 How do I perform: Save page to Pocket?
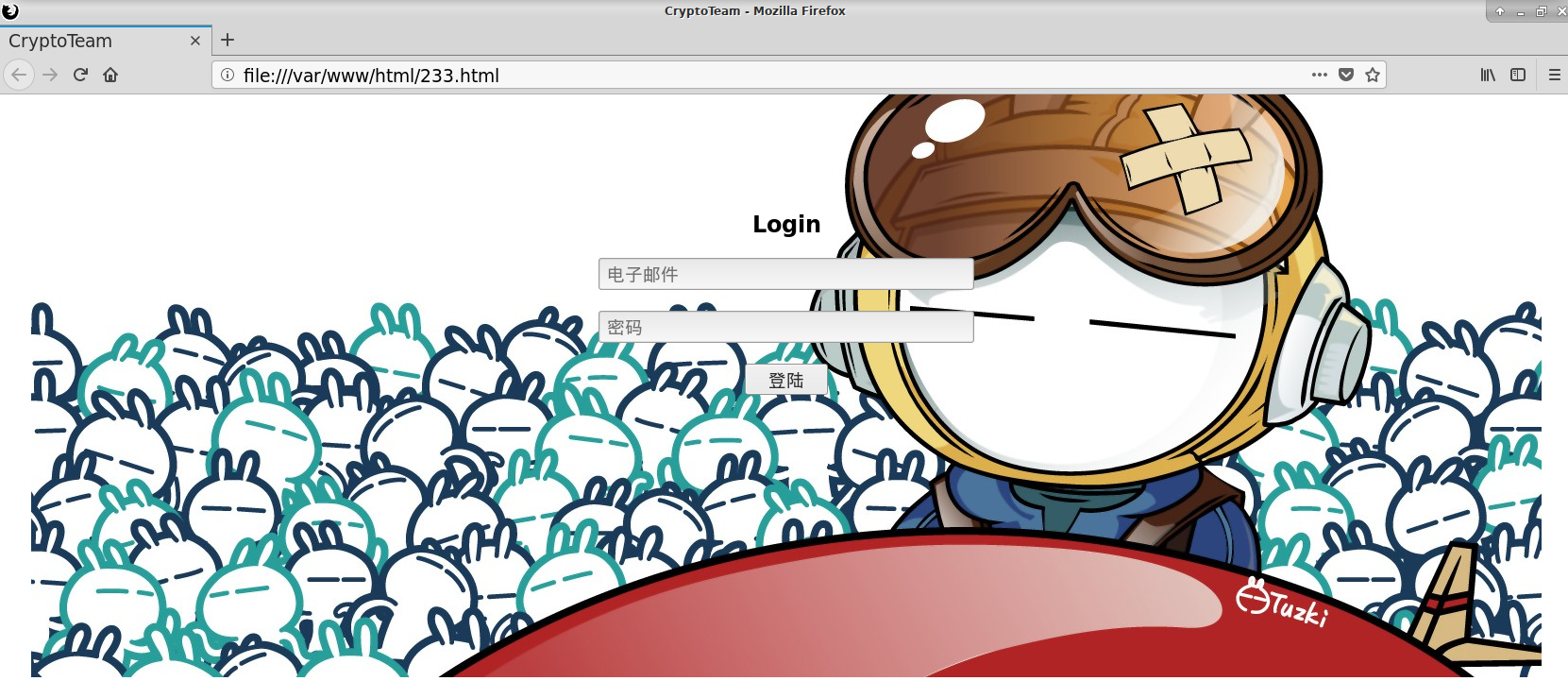tap(1346, 75)
